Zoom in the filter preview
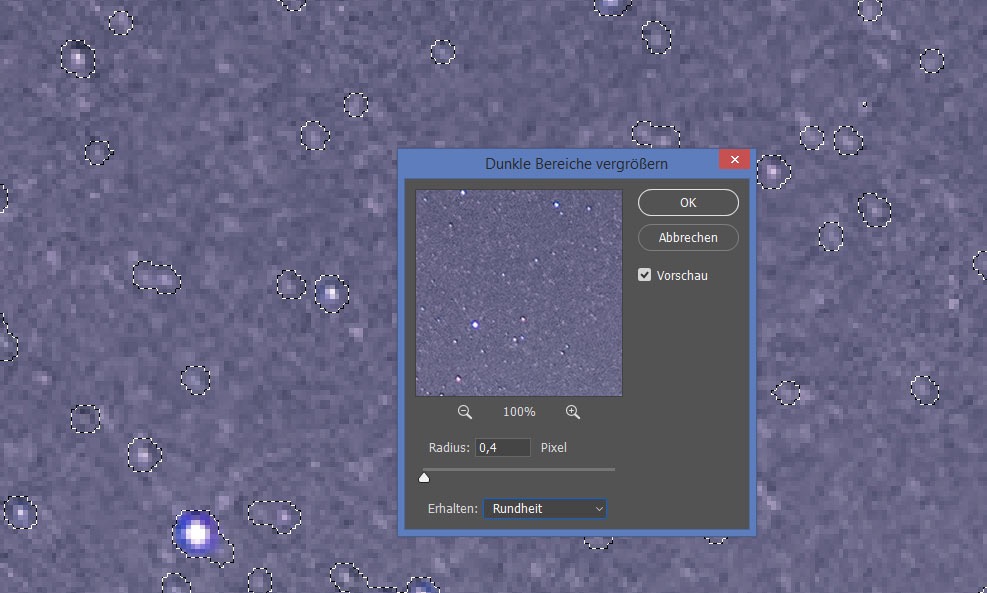The width and height of the screenshot is (987, 593). click(573, 412)
